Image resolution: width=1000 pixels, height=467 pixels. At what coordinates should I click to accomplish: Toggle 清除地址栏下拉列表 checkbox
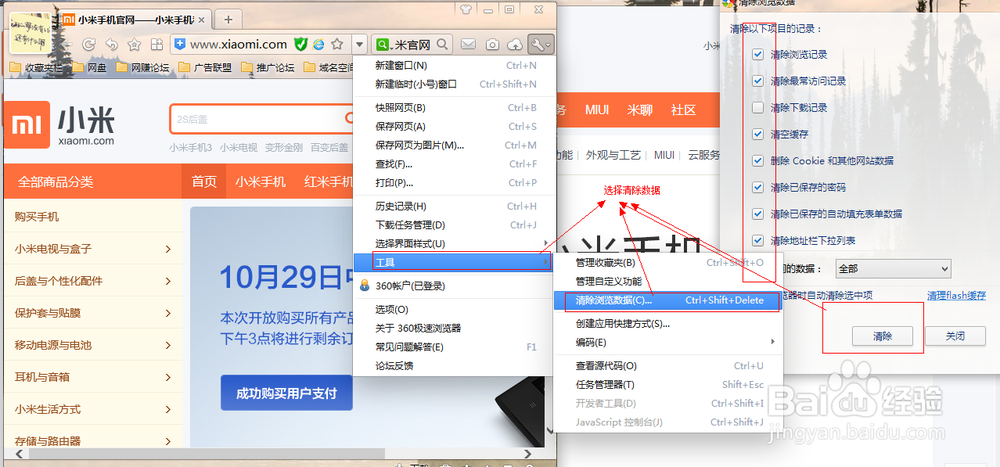(758, 241)
